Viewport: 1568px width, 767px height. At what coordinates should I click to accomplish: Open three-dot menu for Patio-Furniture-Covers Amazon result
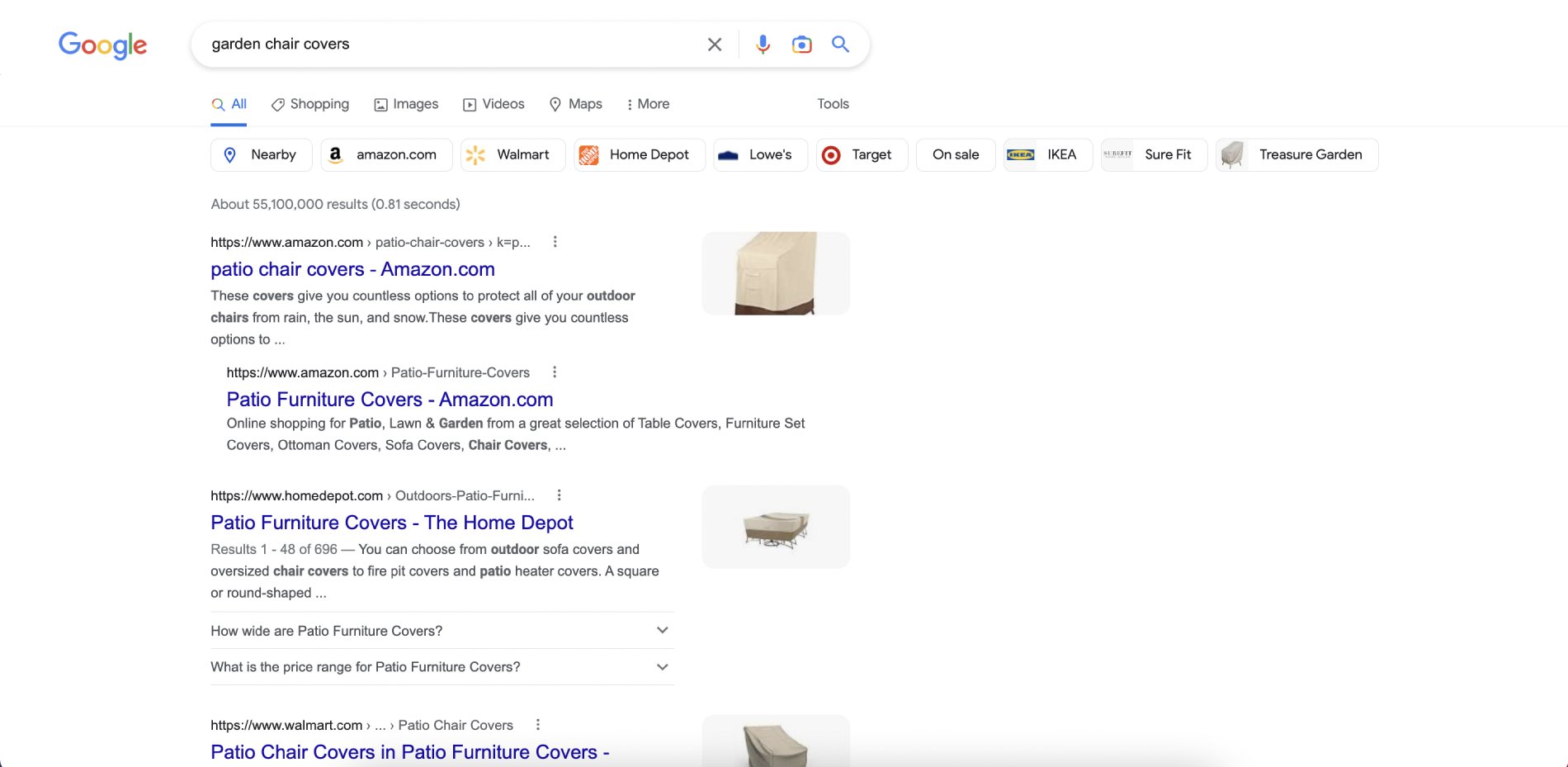point(555,372)
